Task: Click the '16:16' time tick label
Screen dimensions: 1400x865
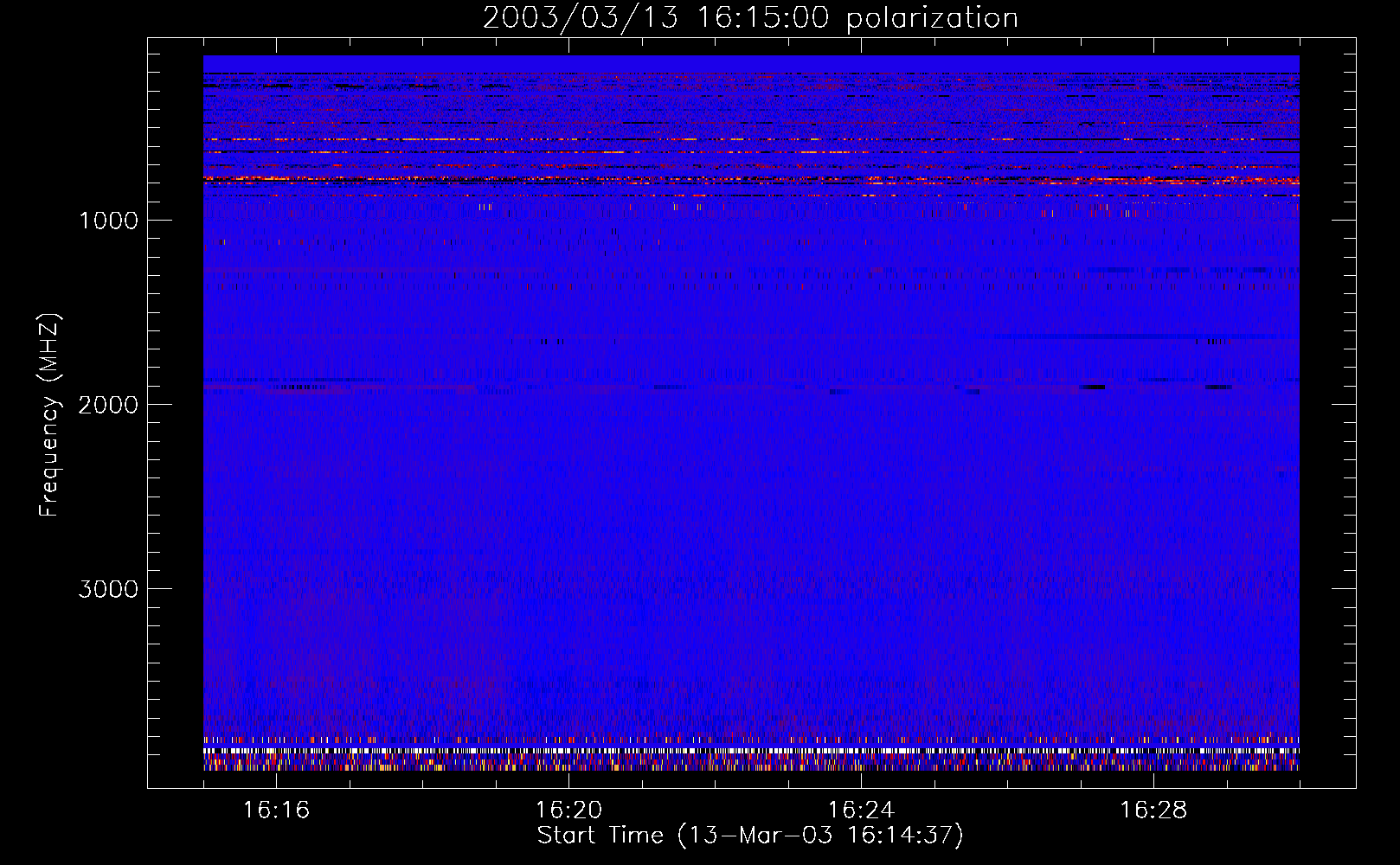Action: [276, 811]
